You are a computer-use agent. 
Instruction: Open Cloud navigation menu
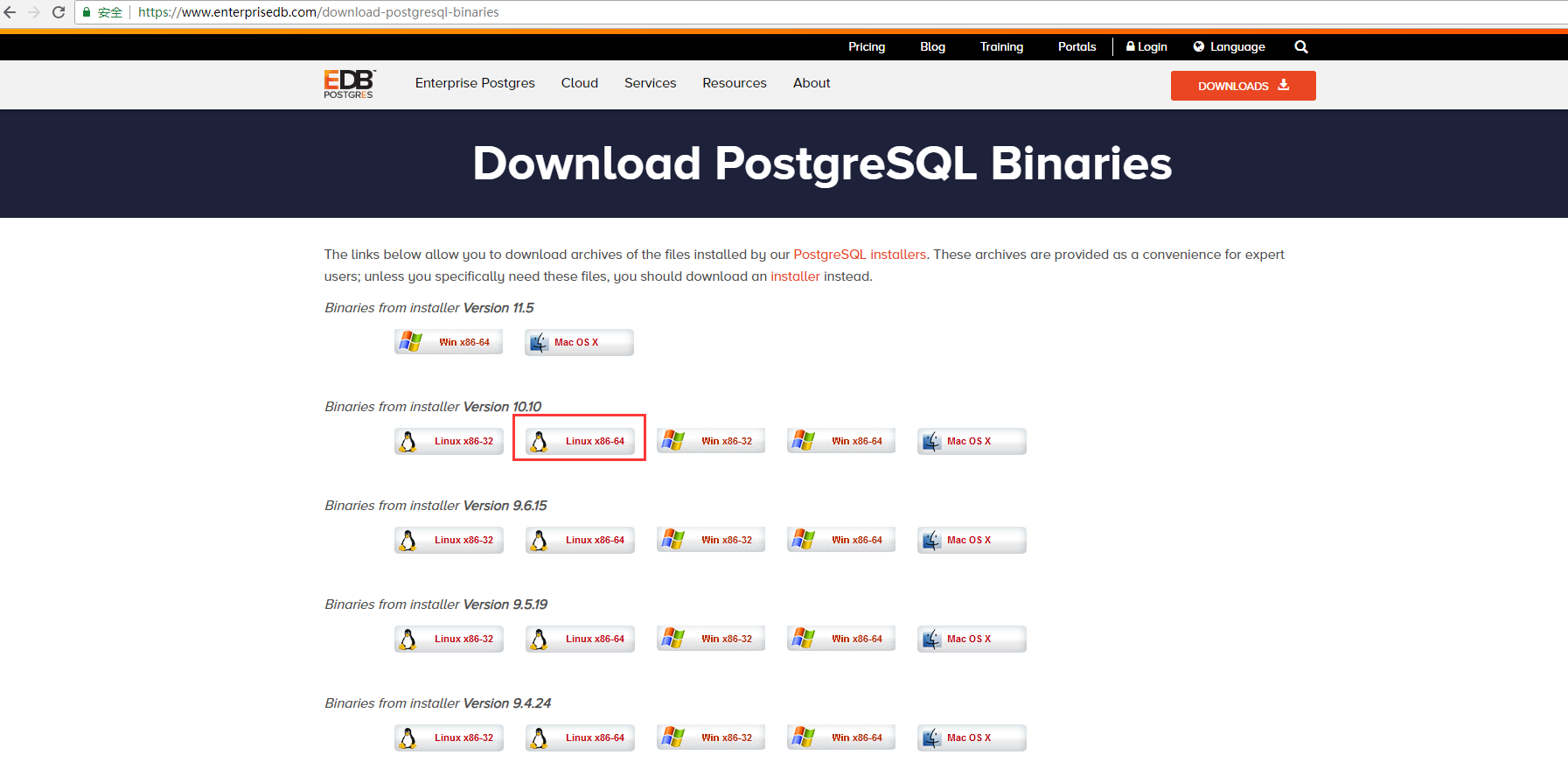[580, 83]
